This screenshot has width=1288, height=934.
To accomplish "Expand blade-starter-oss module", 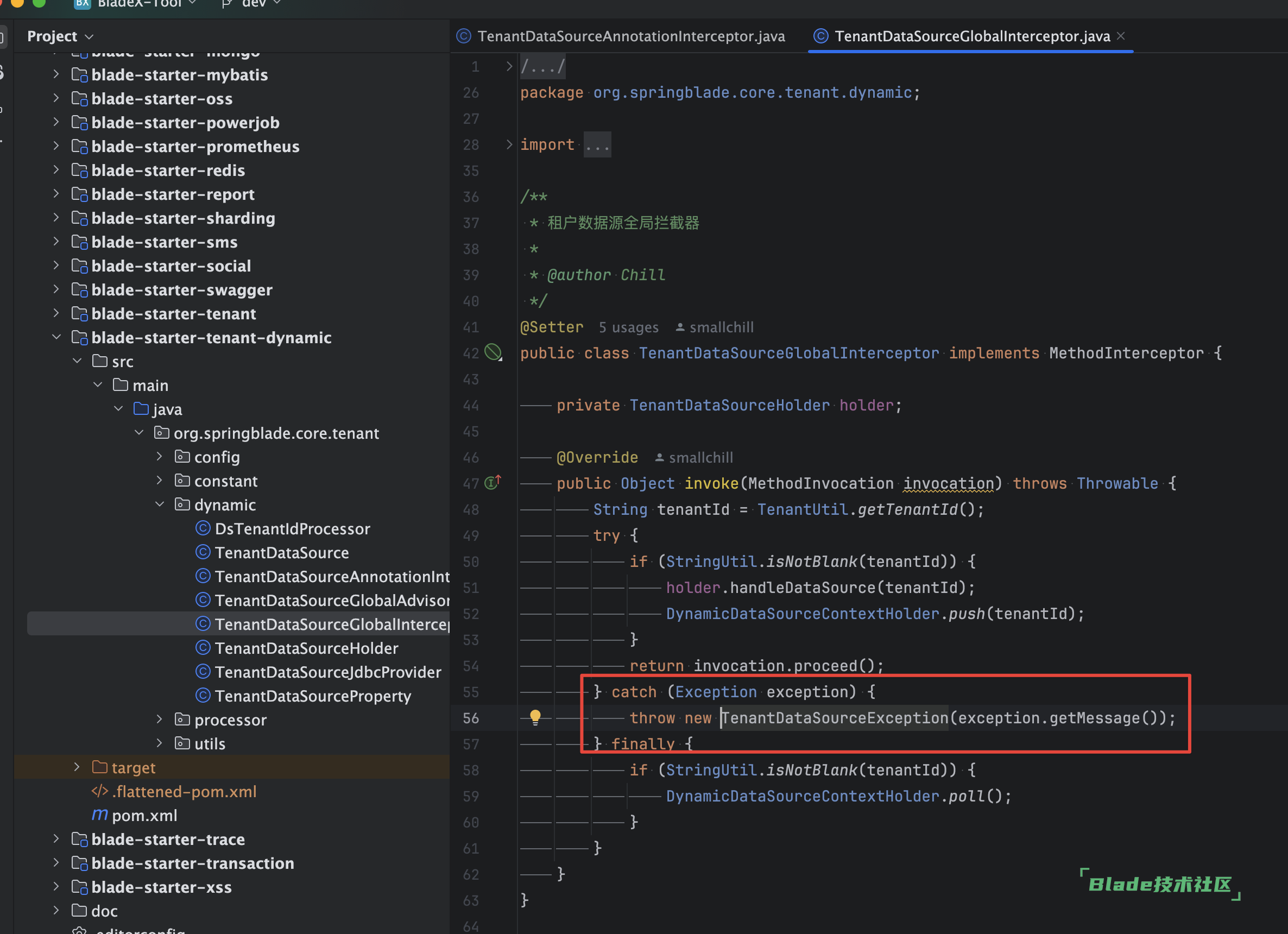I will pos(55,98).
